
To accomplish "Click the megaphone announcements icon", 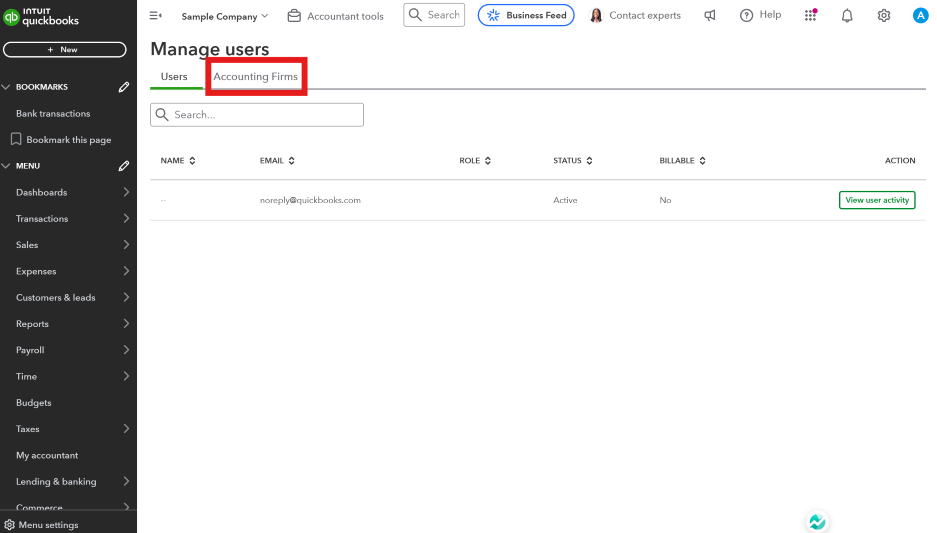I will tap(710, 16).
